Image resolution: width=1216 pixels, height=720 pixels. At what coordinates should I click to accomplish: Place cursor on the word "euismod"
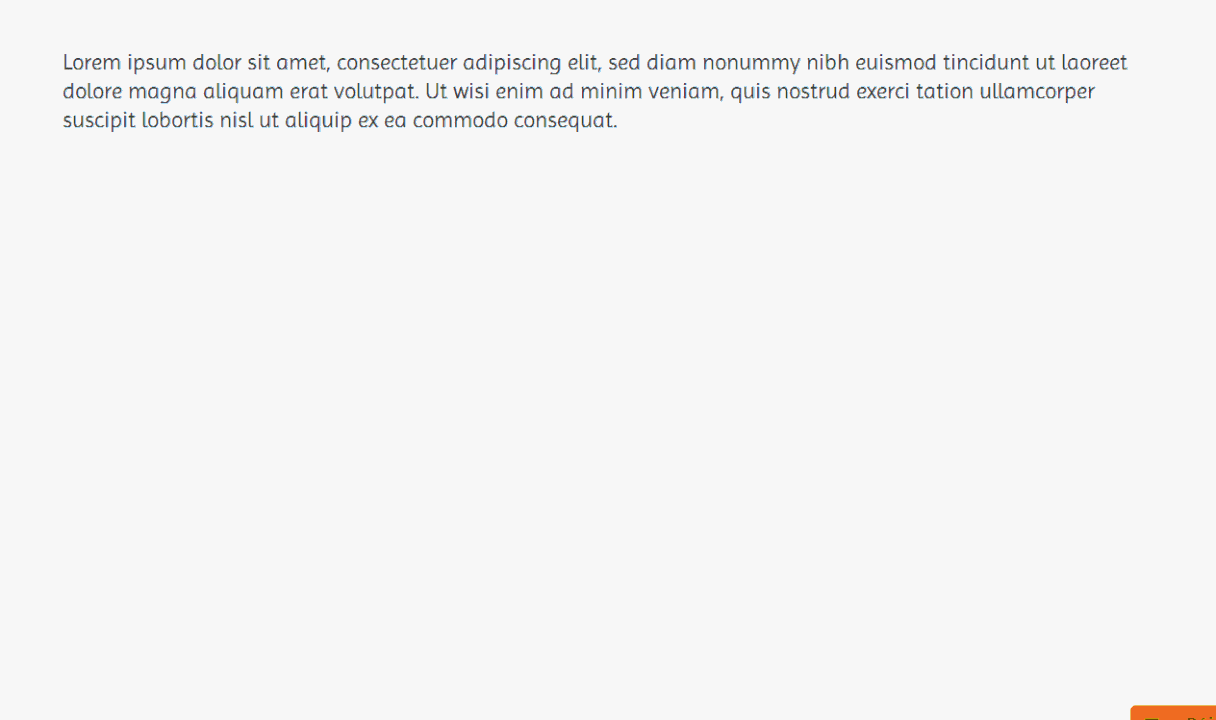[895, 63]
